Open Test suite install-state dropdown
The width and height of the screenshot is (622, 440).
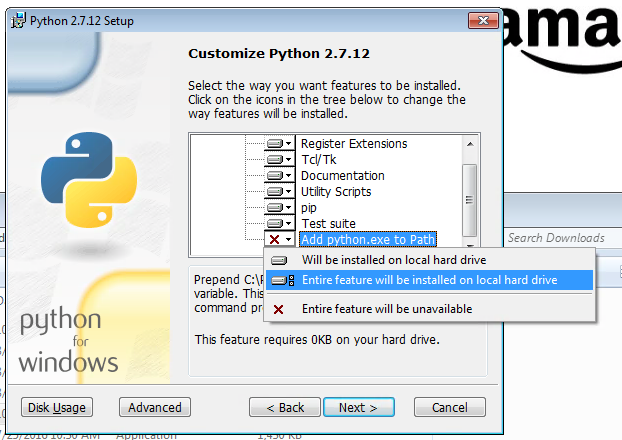coord(280,223)
